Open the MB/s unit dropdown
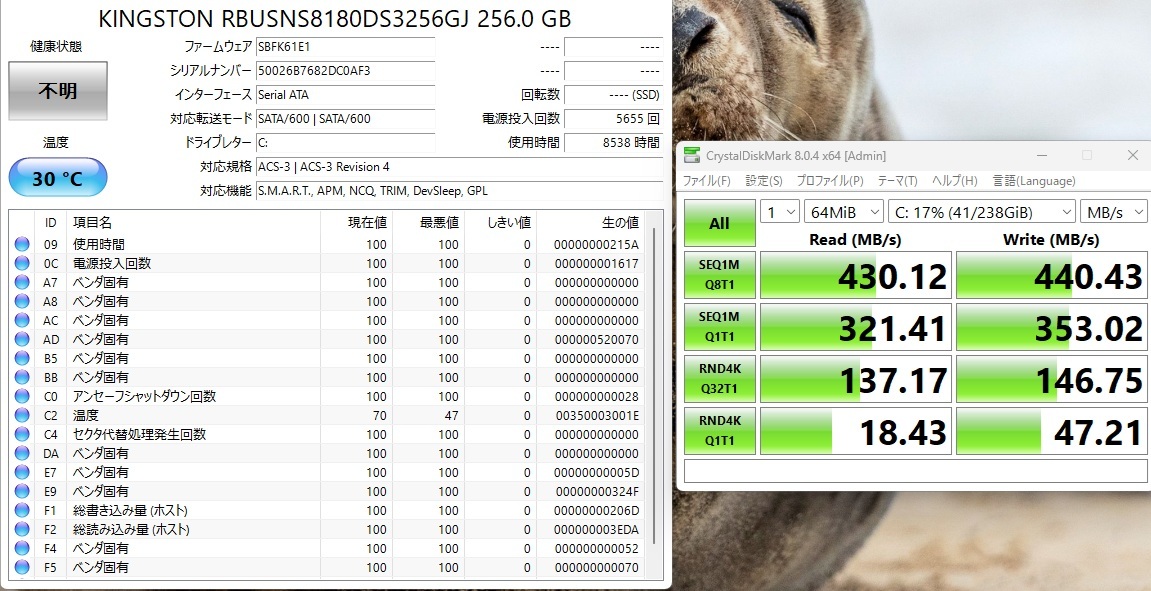The height and width of the screenshot is (591, 1151). (1114, 212)
